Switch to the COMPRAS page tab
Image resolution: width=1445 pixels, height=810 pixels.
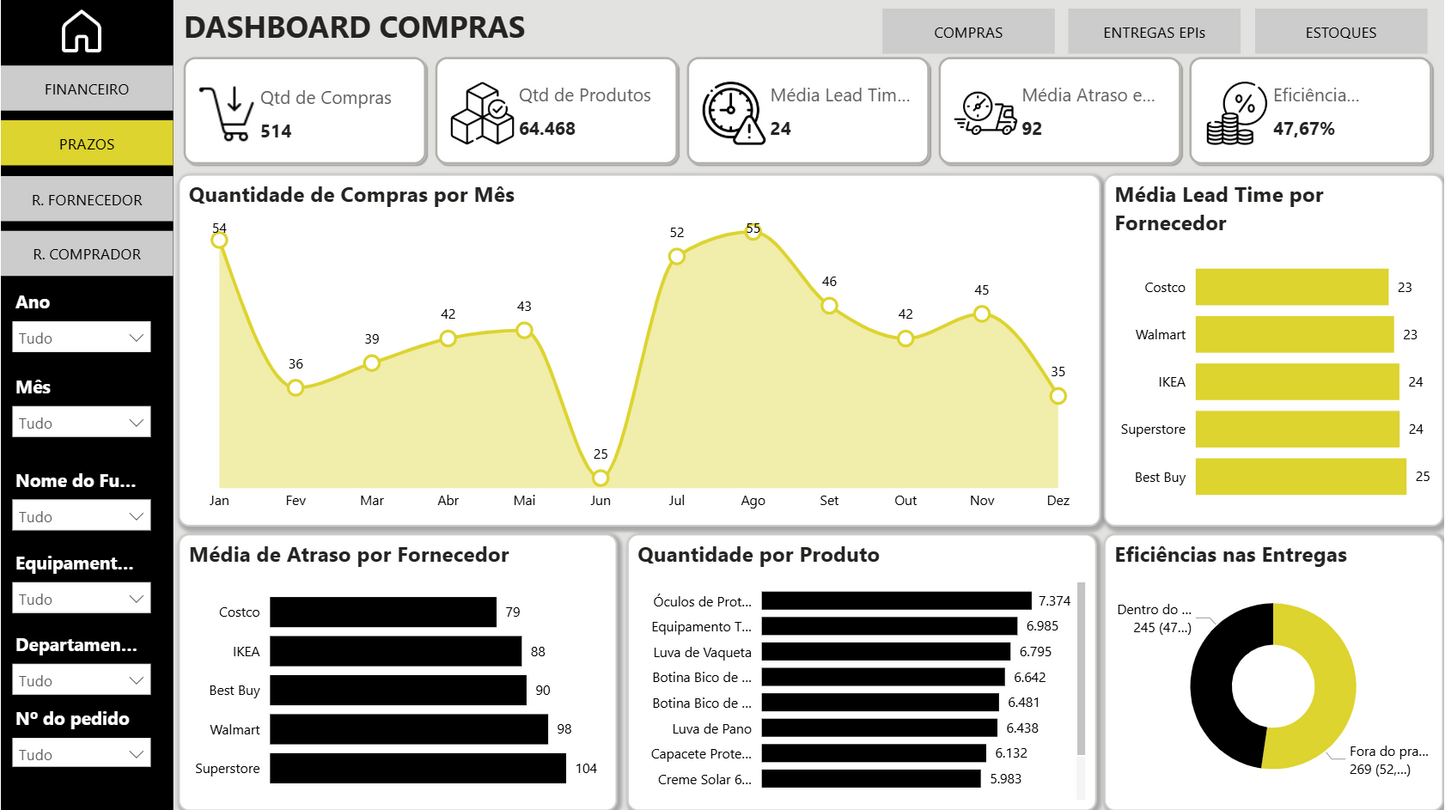967,31
